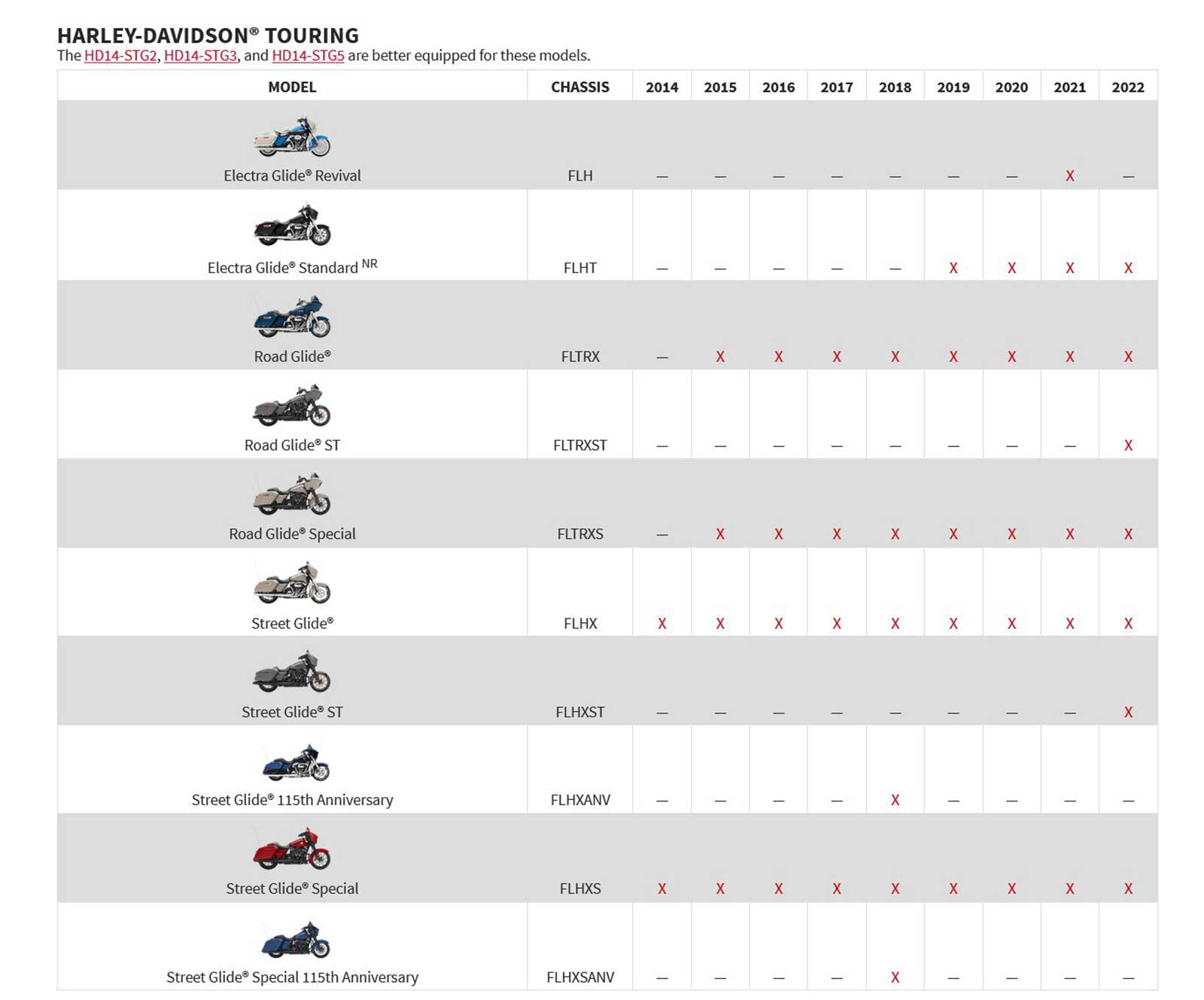The height and width of the screenshot is (1000, 1204).
Task: Click the Electra Glide Standard motorcycle image
Action: 292,225
